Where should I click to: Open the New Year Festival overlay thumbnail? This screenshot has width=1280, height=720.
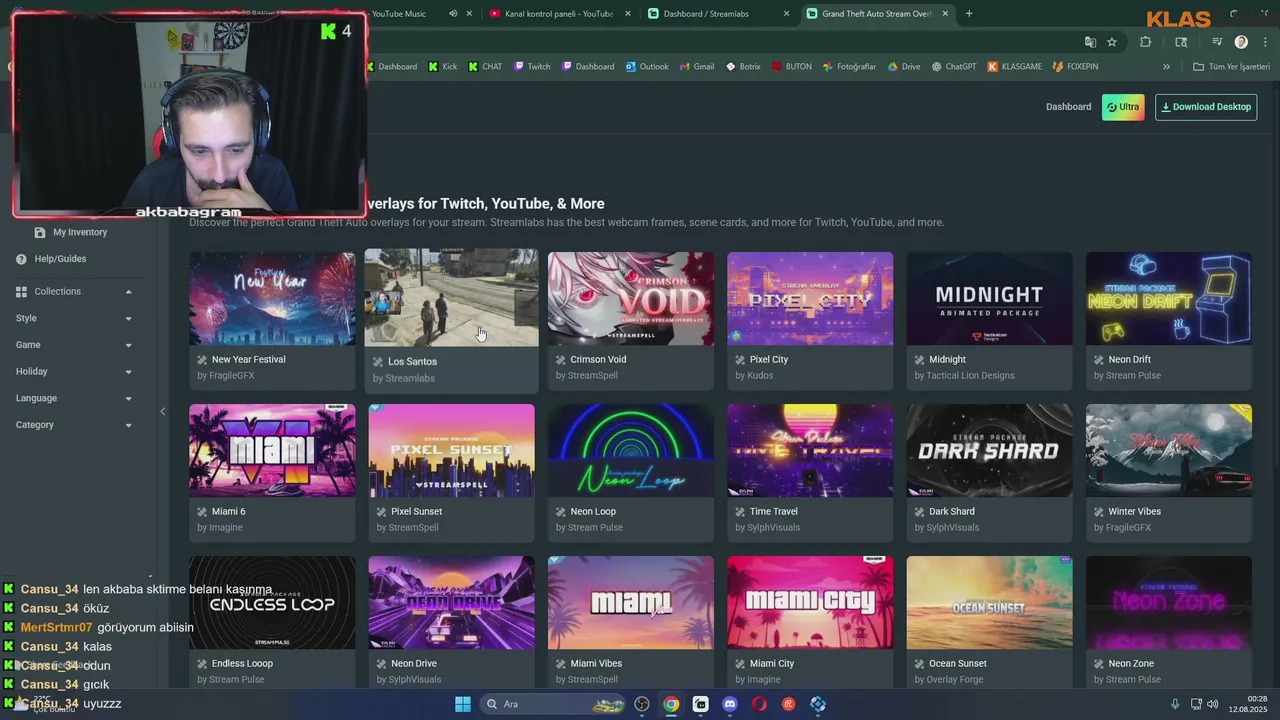[272, 298]
